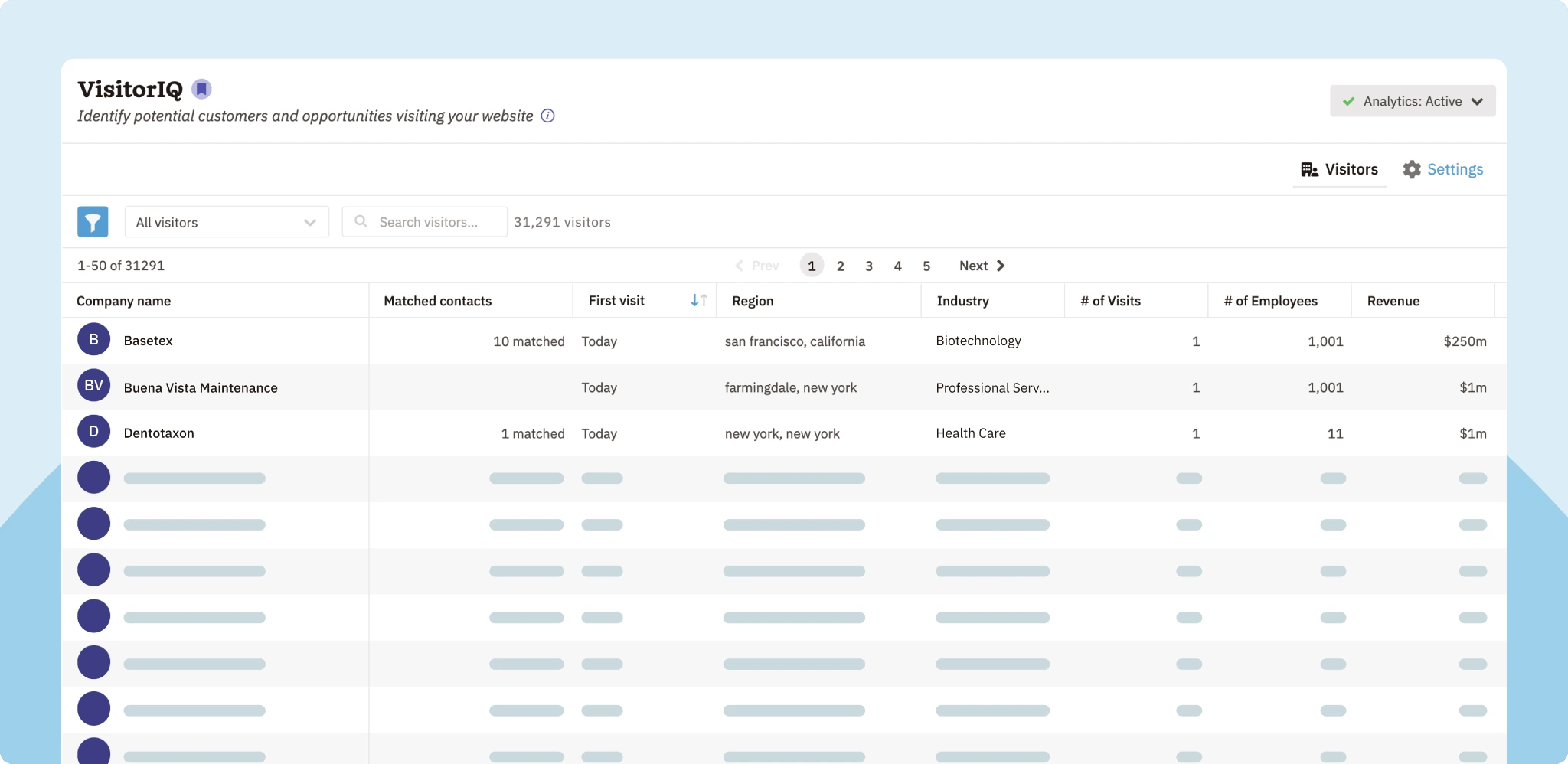This screenshot has height=764, width=1568.
Task: Open the All visitors dropdown
Action: click(226, 221)
